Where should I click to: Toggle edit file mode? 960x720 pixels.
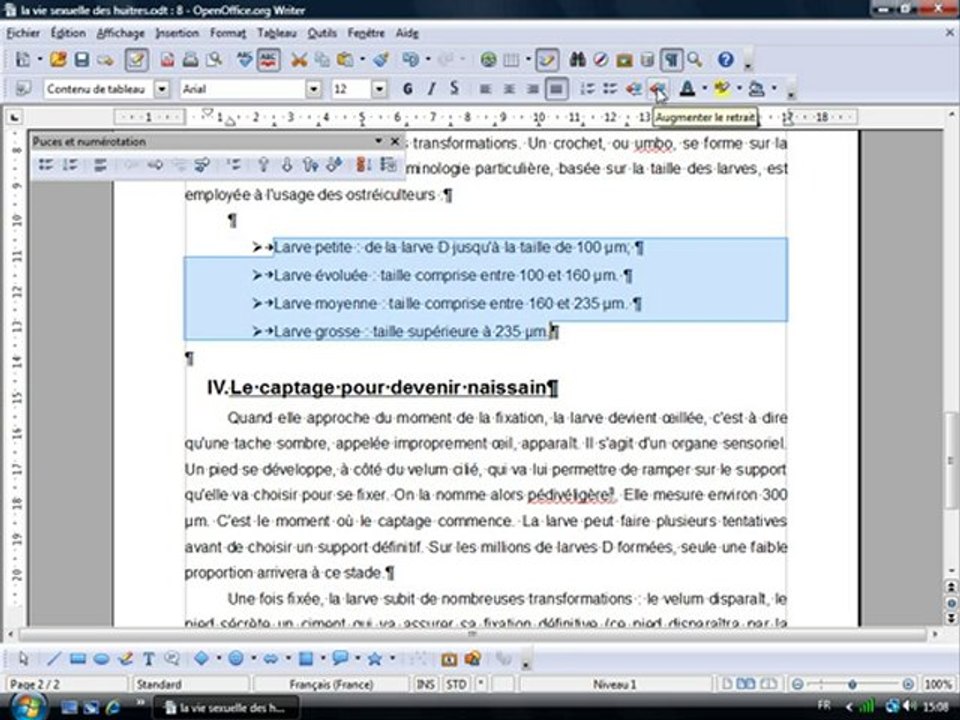136,59
